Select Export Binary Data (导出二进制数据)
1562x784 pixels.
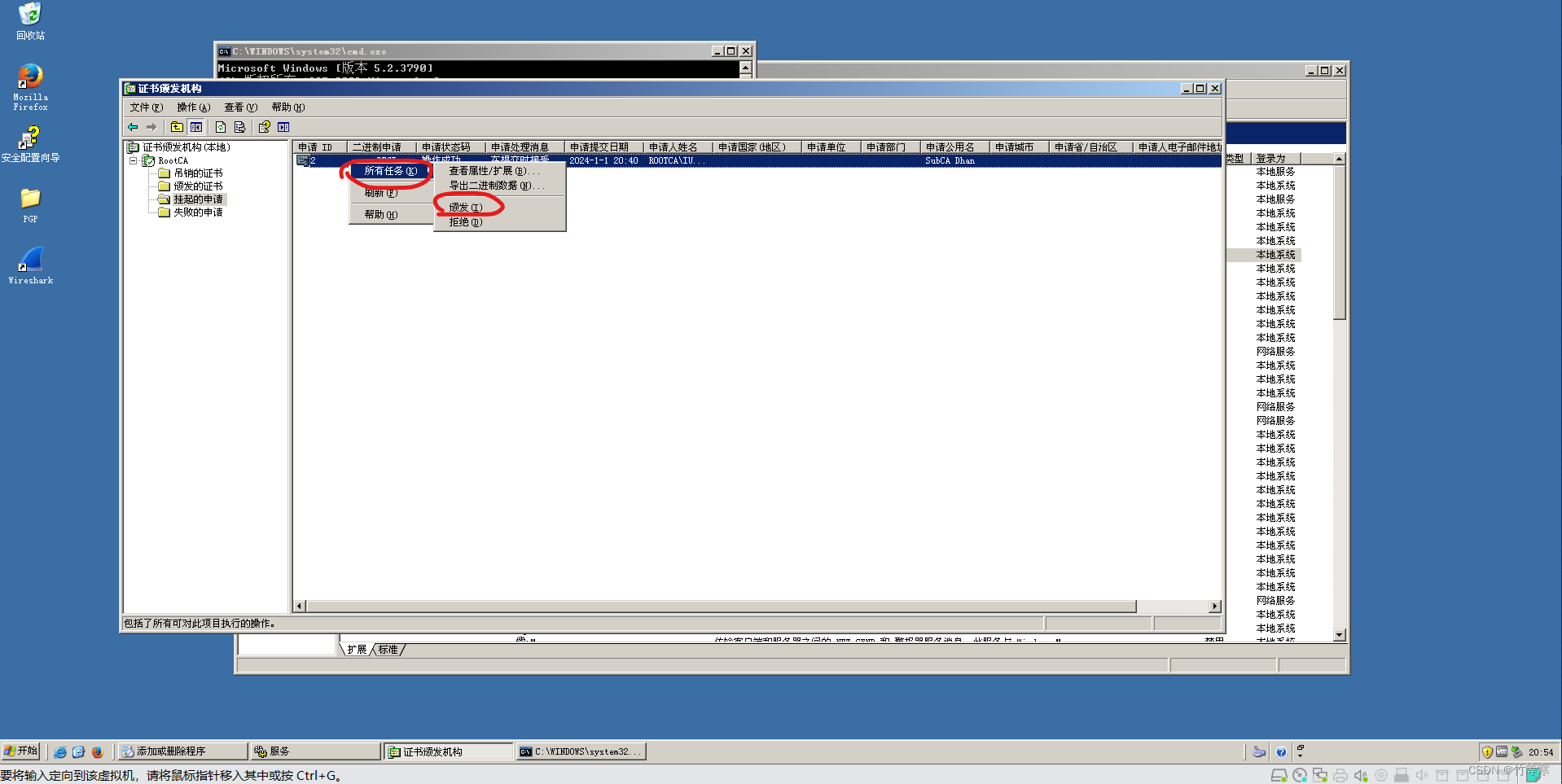point(500,186)
